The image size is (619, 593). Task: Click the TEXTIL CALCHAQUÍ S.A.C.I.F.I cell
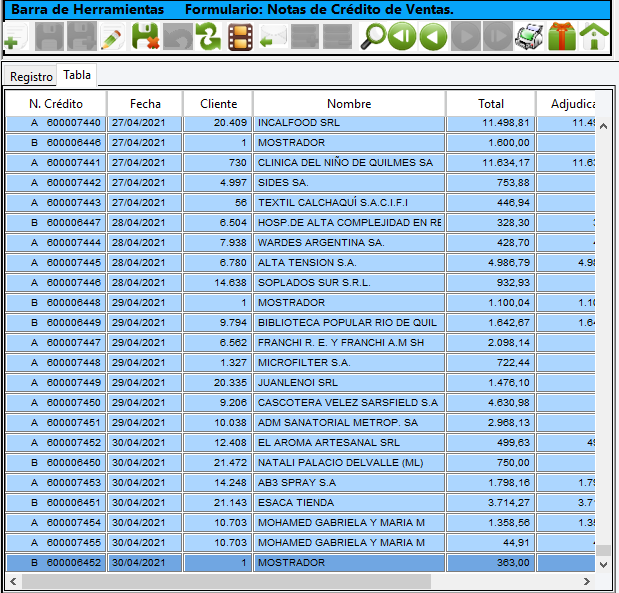[x=349, y=203]
